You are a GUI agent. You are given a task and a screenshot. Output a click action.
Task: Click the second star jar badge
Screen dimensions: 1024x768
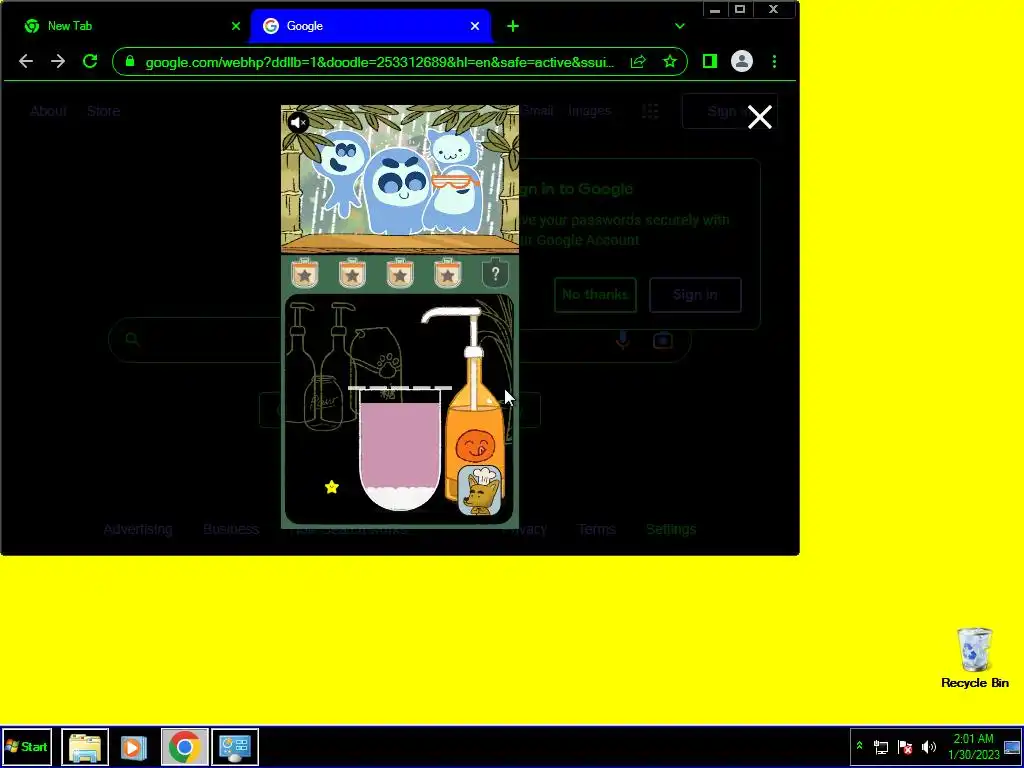352,274
